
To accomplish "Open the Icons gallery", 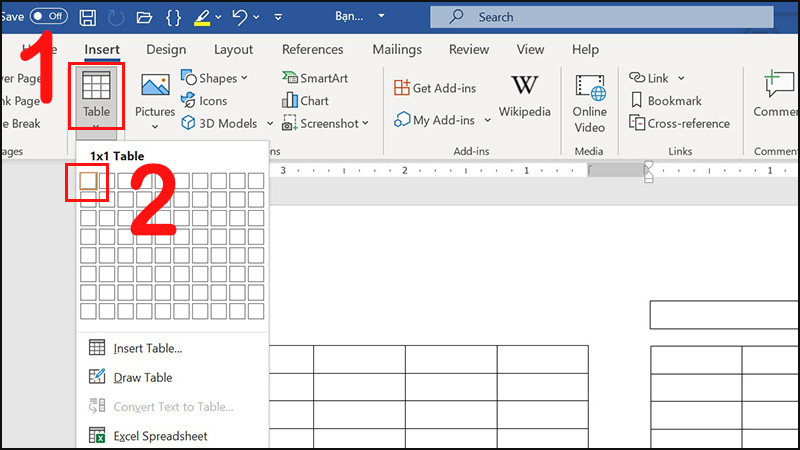I will [x=204, y=100].
